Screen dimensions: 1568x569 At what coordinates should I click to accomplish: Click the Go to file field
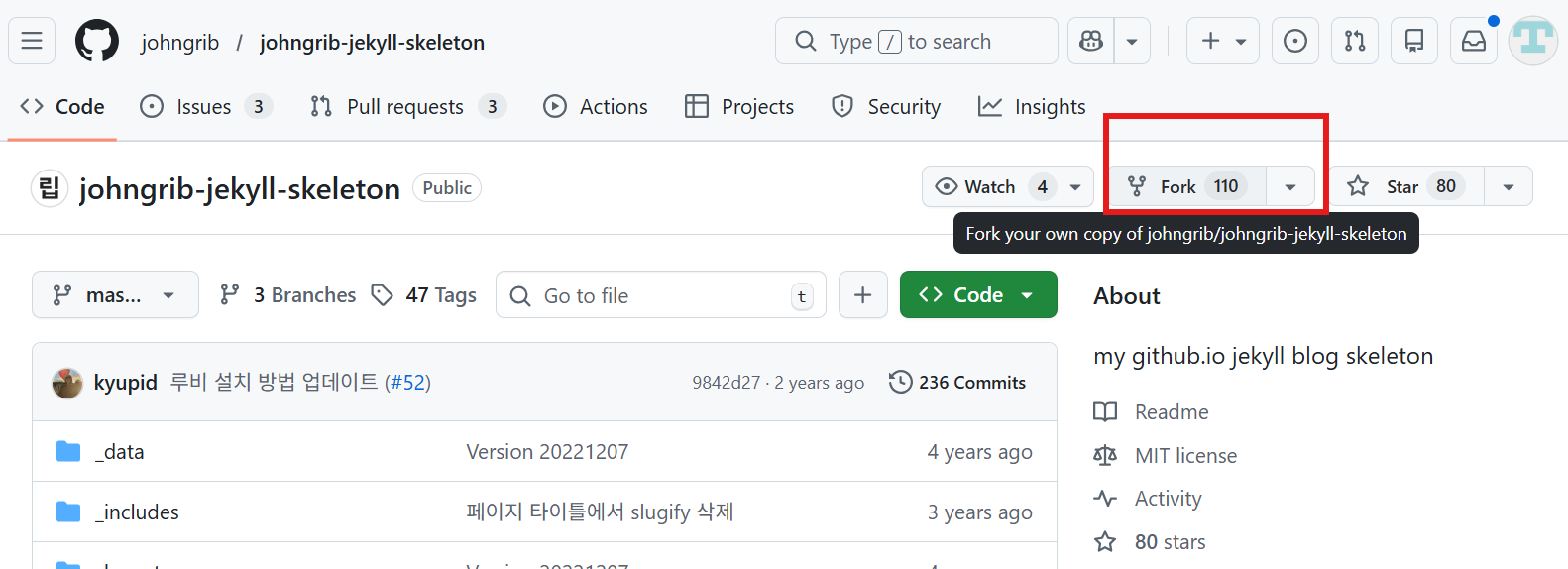point(660,295)
